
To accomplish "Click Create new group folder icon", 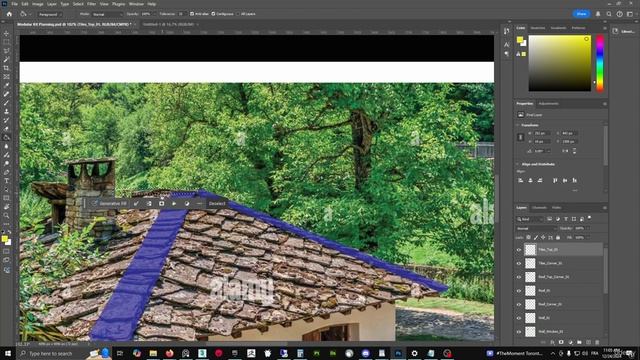I will (579, 342).
